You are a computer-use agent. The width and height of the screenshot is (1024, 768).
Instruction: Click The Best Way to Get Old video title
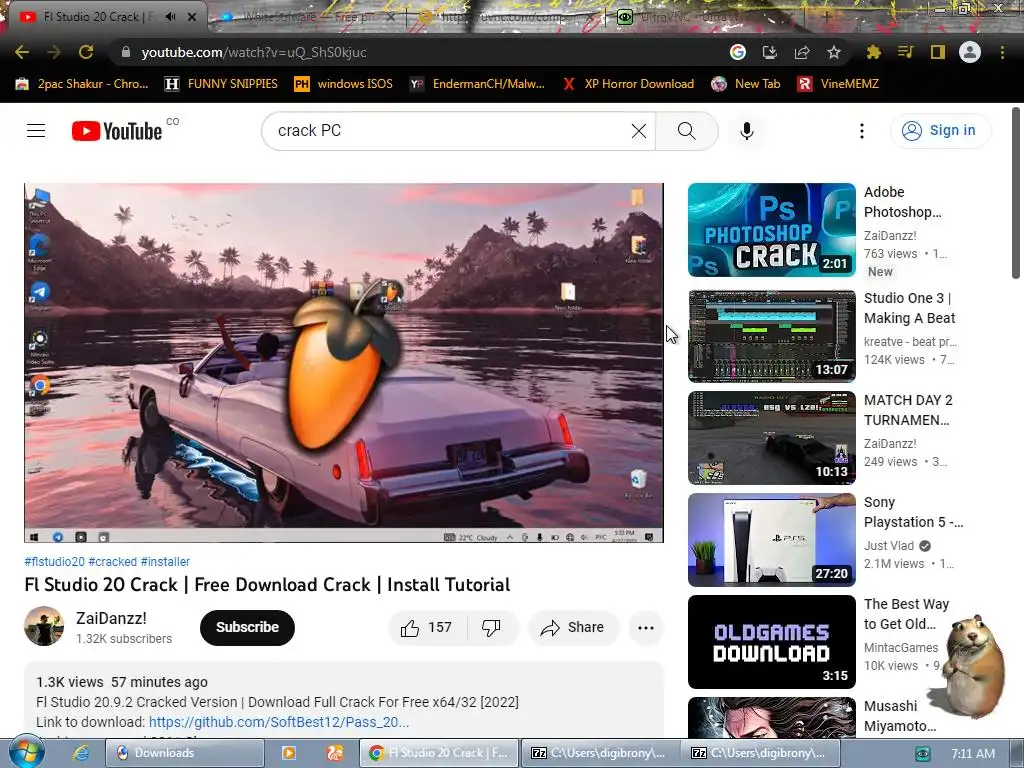906,614
